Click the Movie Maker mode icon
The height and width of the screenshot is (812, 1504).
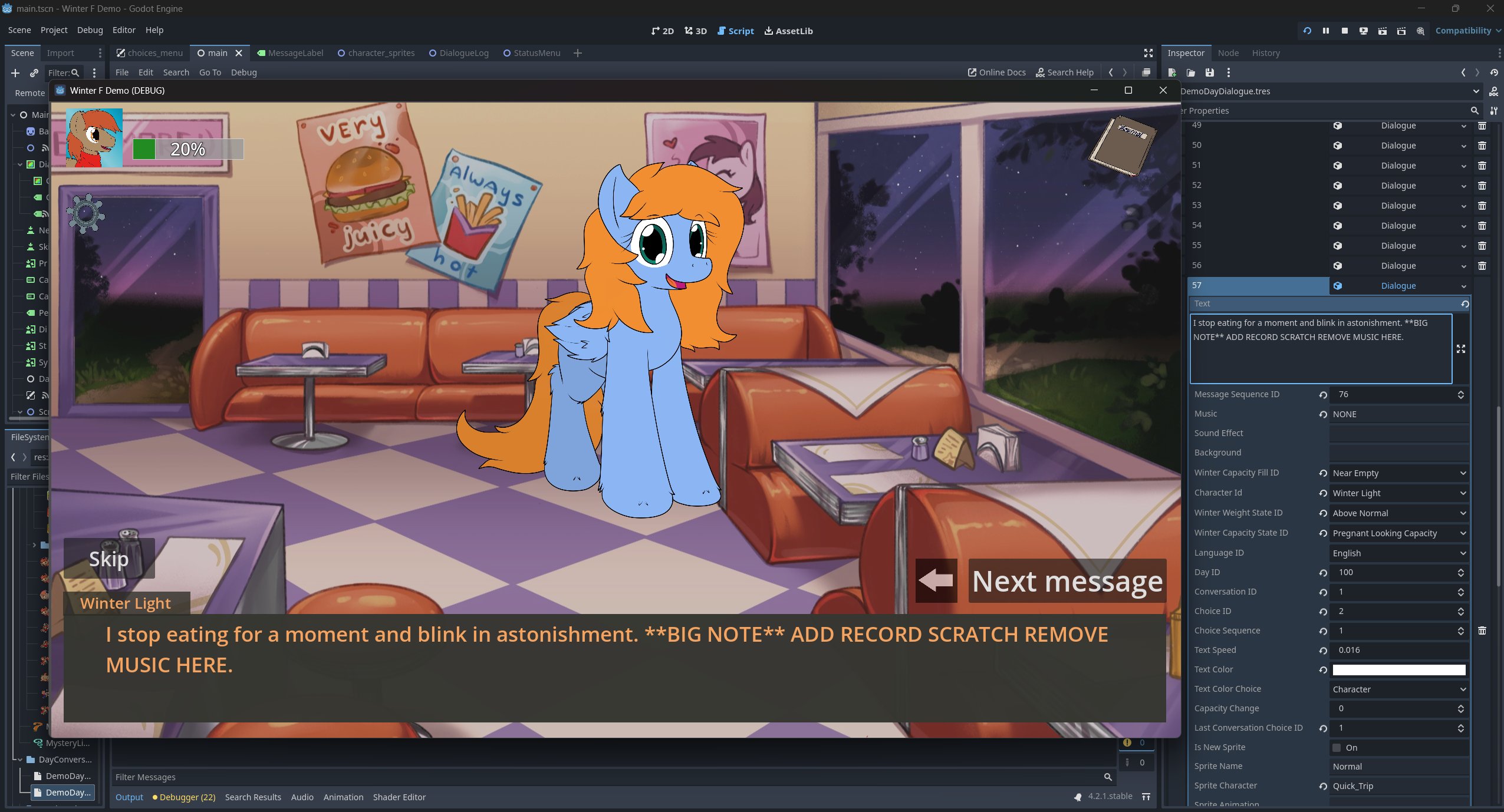click(1420, 31)
